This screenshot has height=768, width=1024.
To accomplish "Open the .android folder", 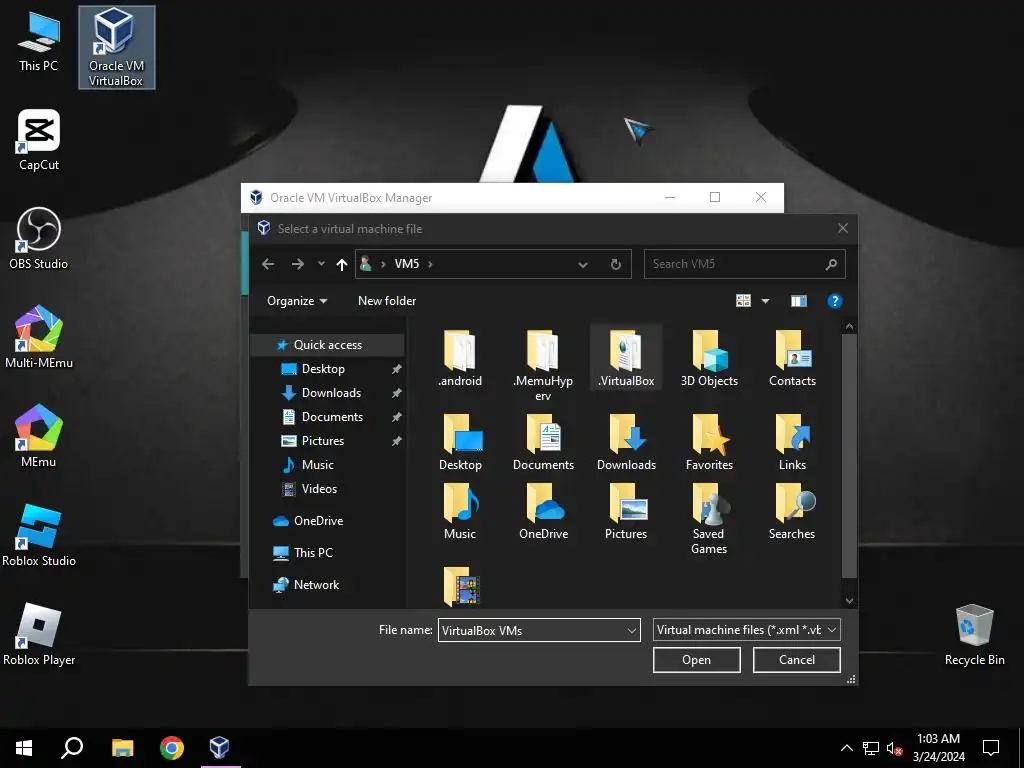I will (460, 359).
